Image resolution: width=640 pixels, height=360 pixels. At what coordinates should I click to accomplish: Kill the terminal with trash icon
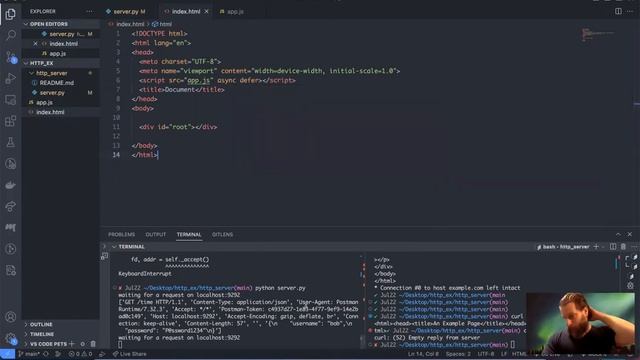tap(623, 247)
